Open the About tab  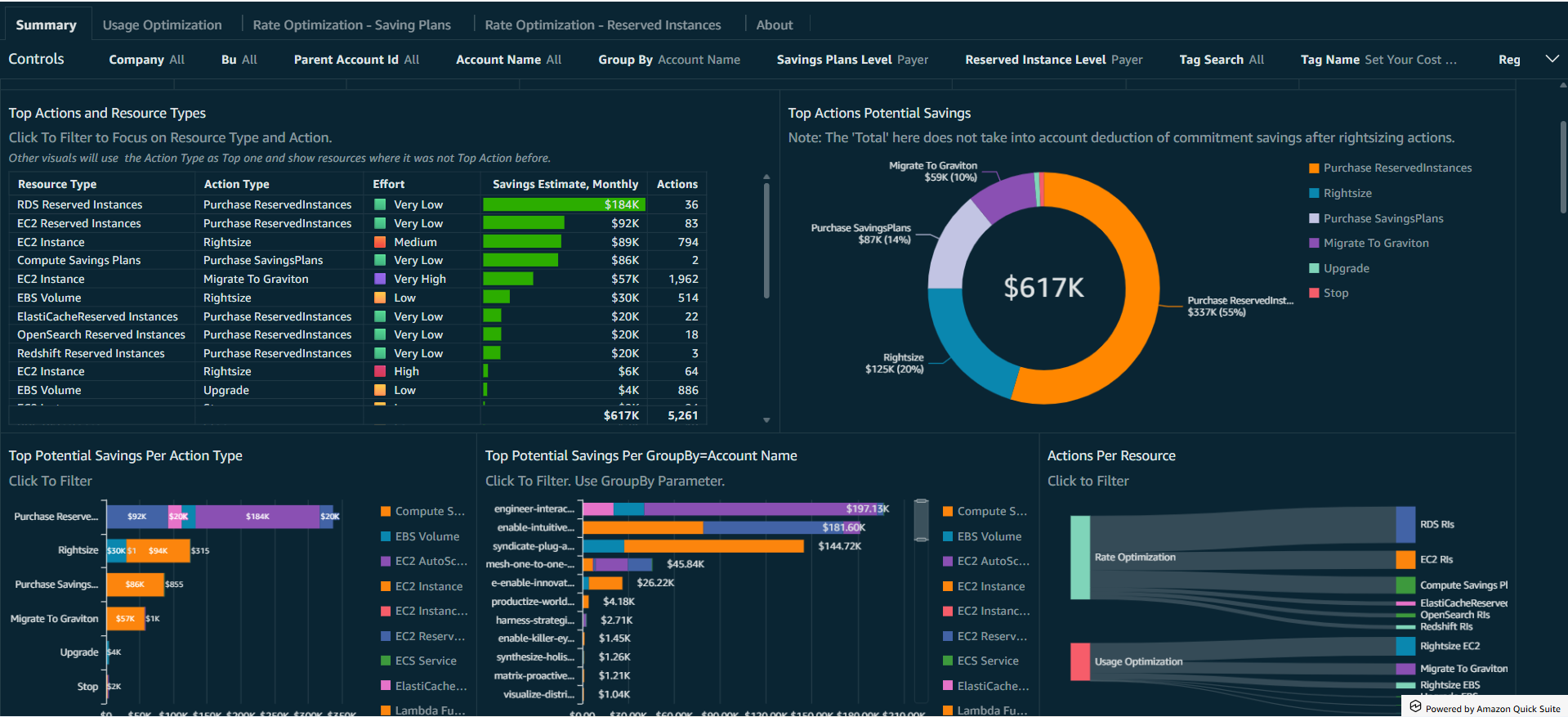(x=774, y=25)
